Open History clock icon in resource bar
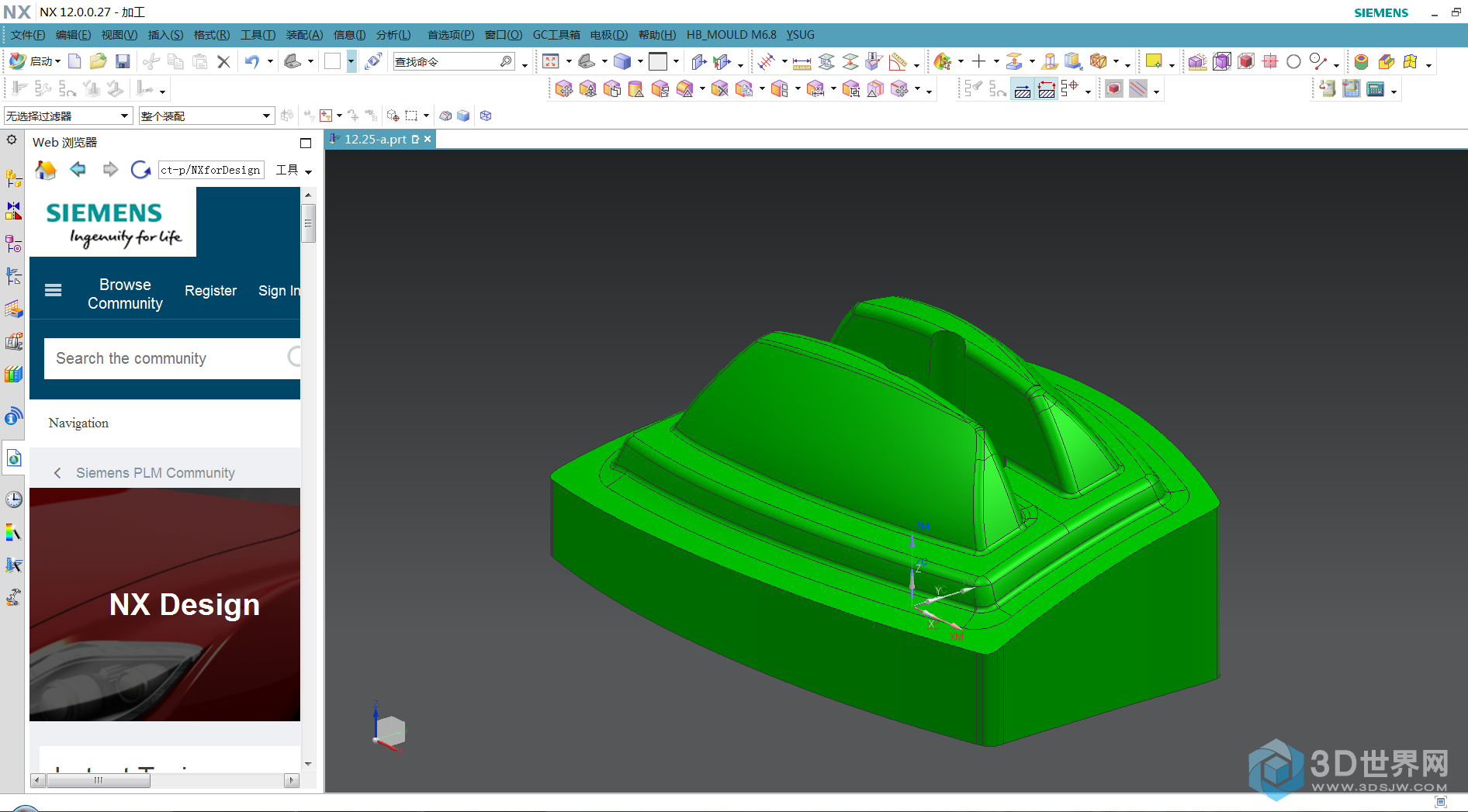Screen dimensions: 1468x812 click(x=13, y=499)
